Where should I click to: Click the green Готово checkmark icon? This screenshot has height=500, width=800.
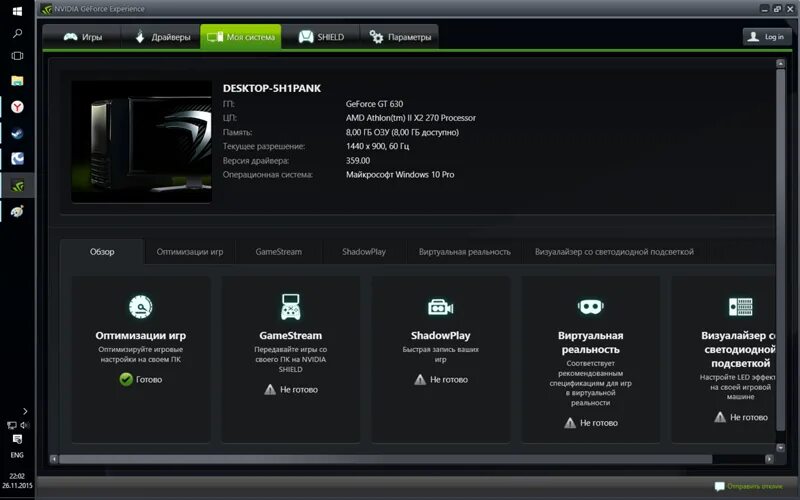click(x=126, y=379)
